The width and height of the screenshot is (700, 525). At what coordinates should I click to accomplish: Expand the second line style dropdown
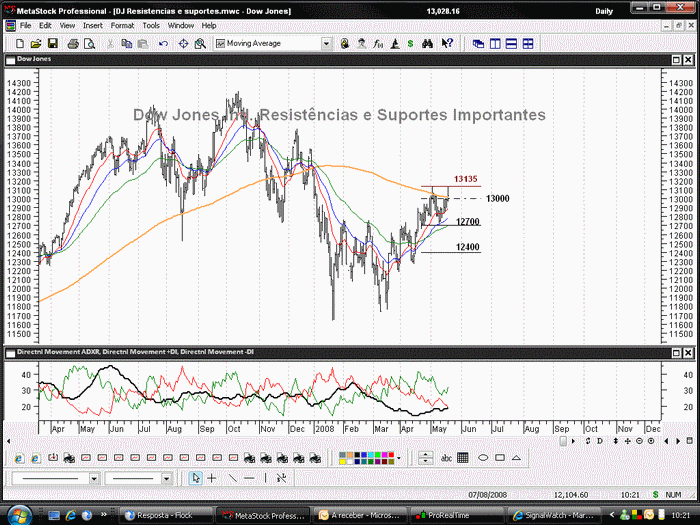pos(166,479)
